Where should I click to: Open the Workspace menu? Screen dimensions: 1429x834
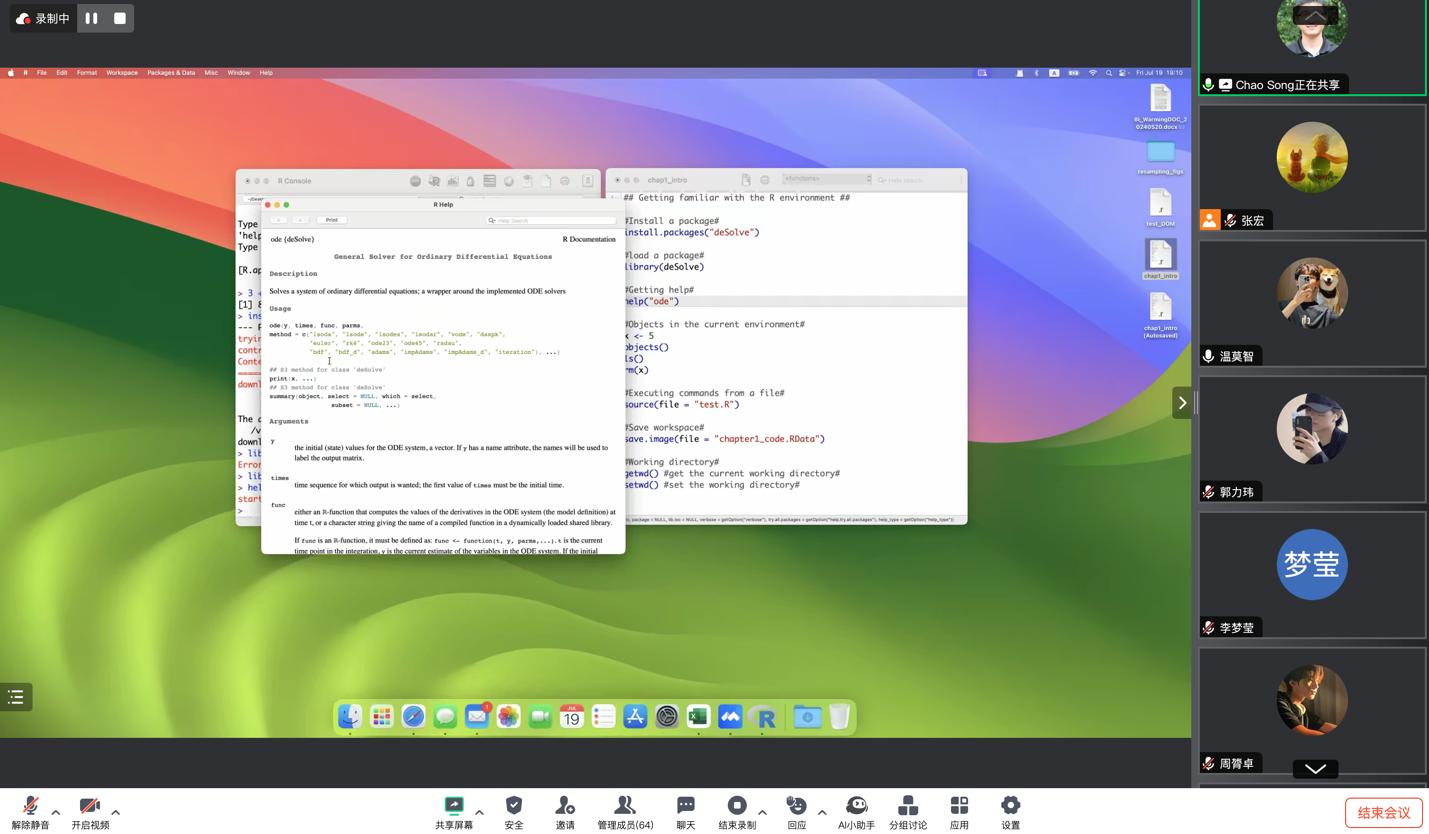[x=122, y=73]
